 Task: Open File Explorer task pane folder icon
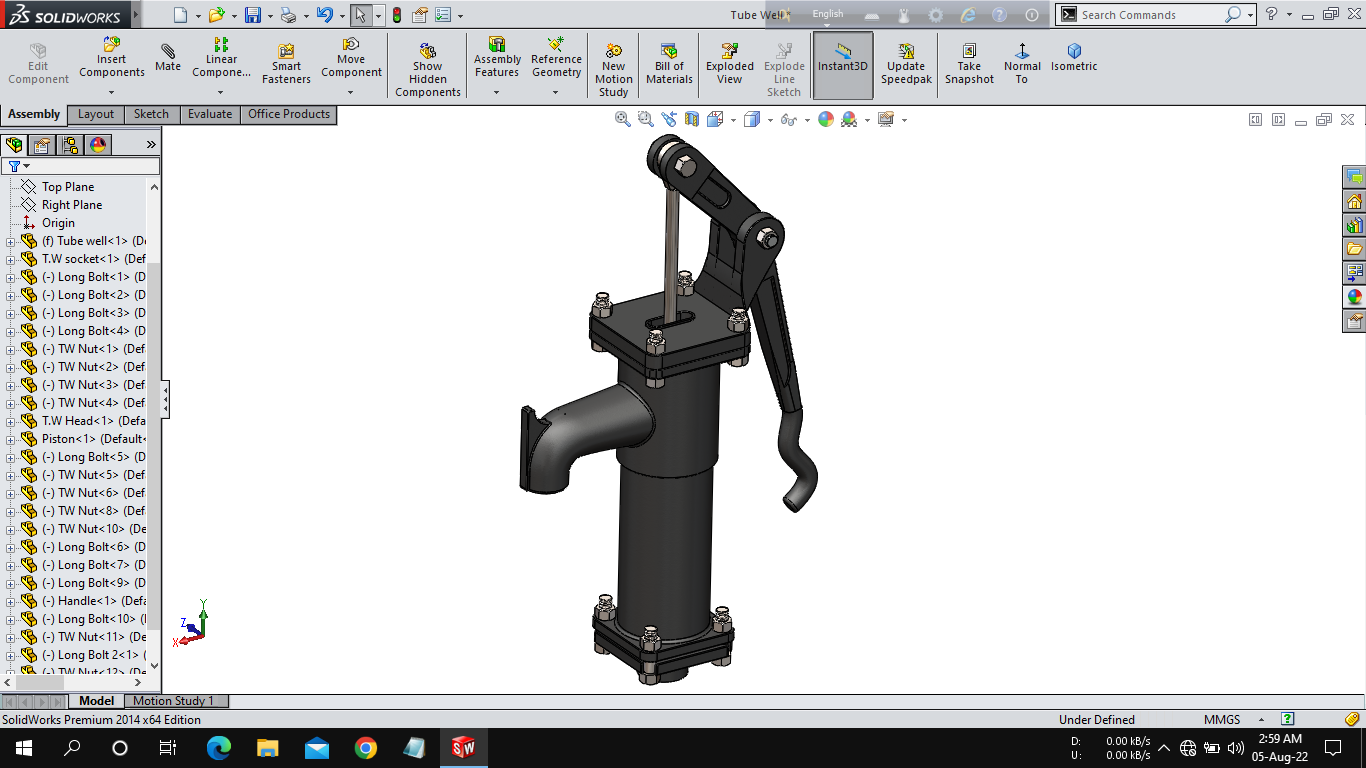pos(1355,249)
